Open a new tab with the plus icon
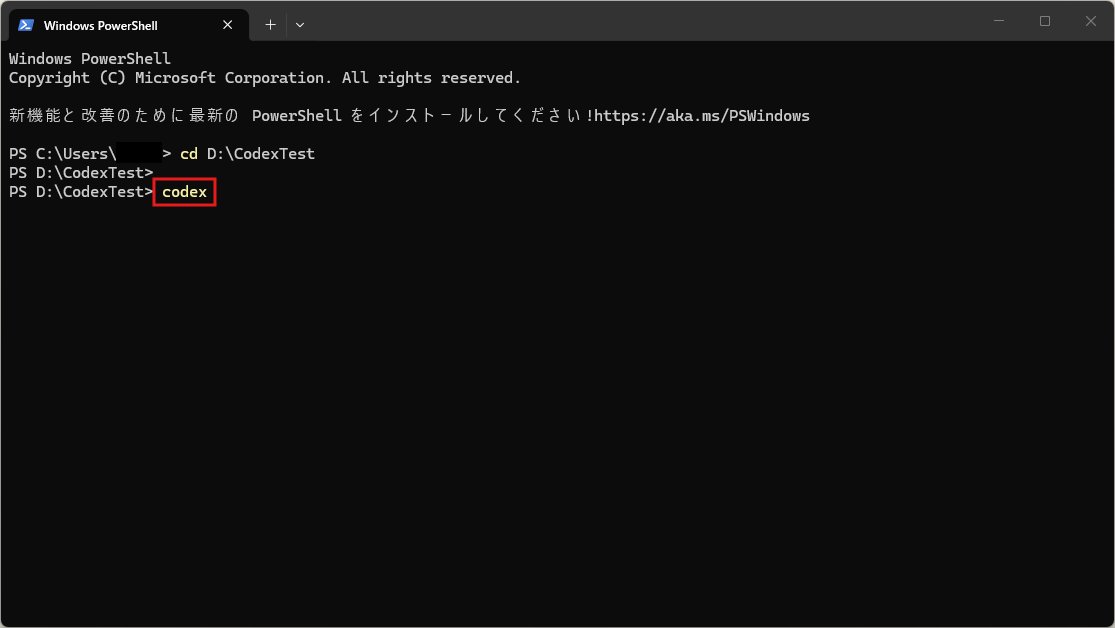 tap(270, 24)
